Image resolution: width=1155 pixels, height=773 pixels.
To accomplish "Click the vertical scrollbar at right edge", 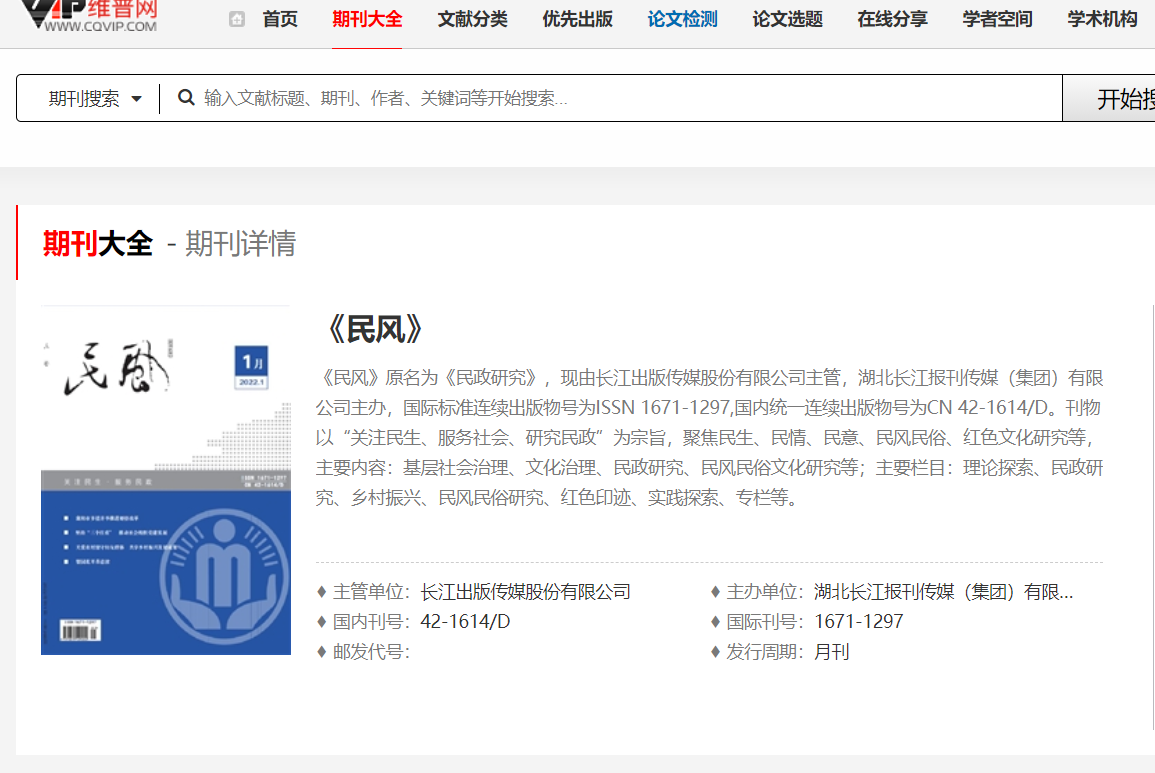I will pos(1152,516).
